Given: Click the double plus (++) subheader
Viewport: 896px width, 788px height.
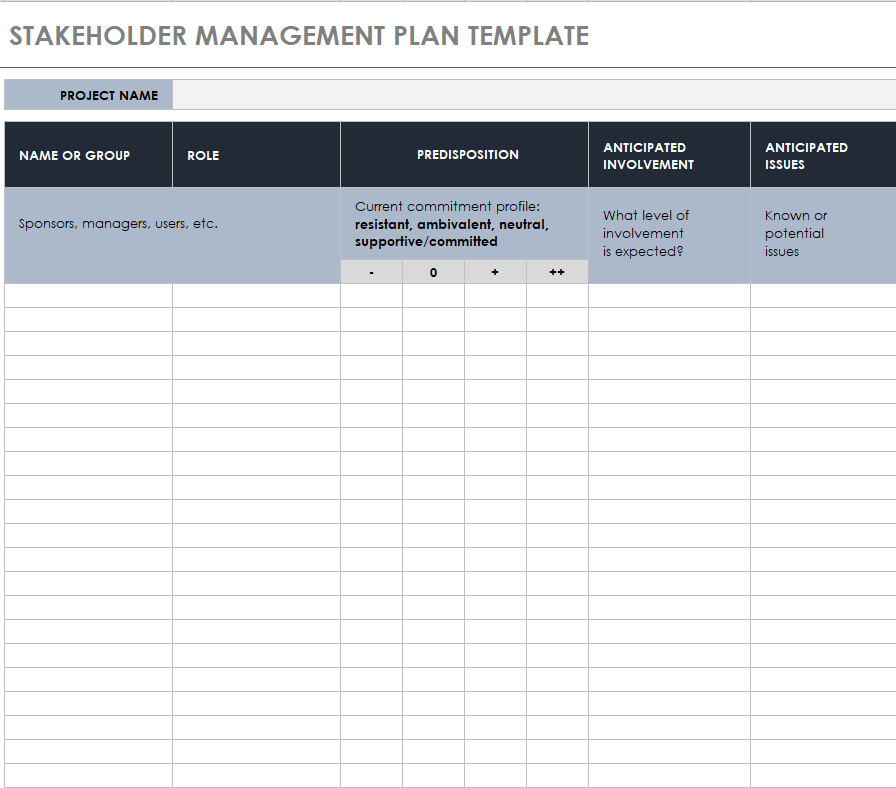Looking at the screenshot, I should pyautogui.click(x=557, y=272).
